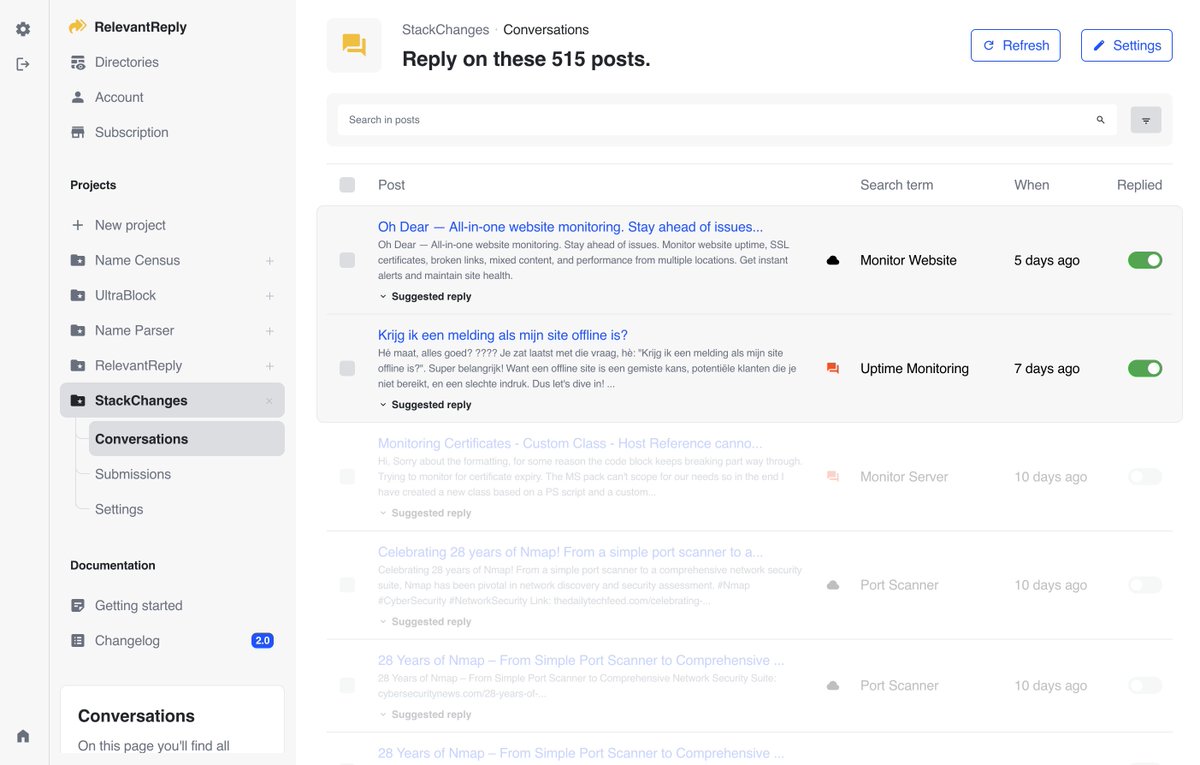Open the Monitoring Certificates Custom Class post link
1200x765 pixels.
tap(570, 443)
